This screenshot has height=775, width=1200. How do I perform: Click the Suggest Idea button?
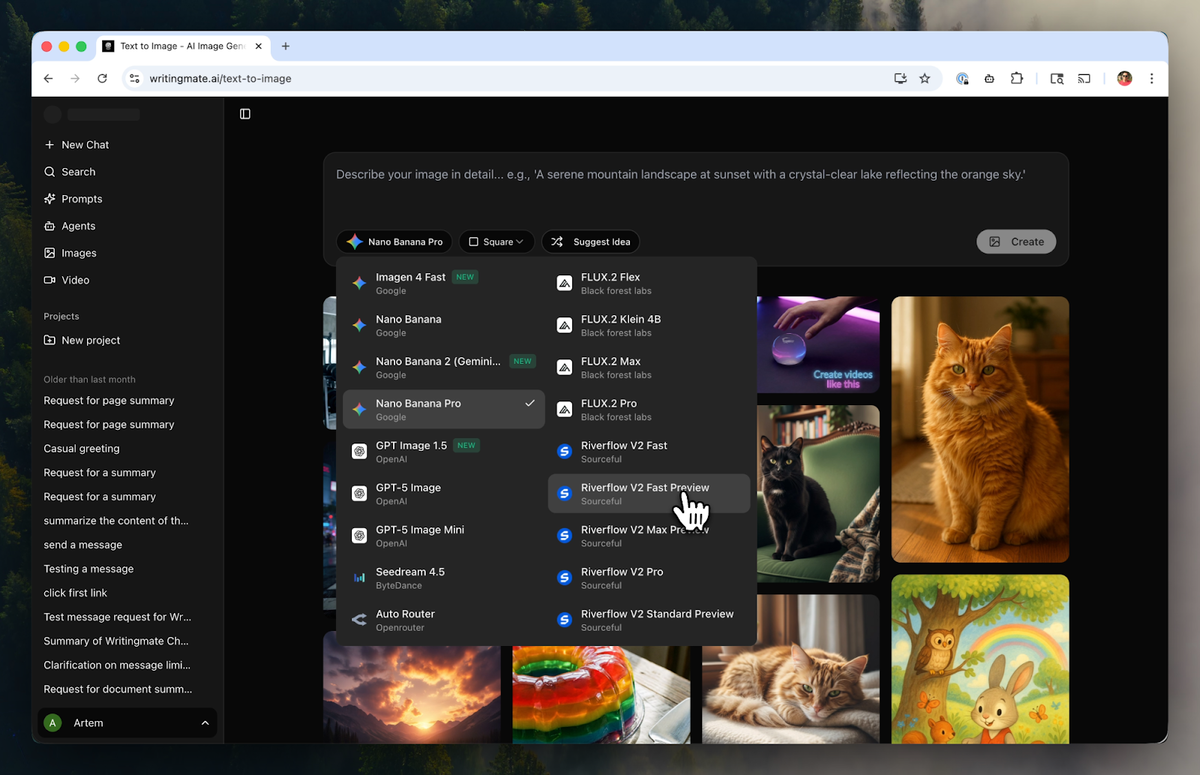(590, 242)
